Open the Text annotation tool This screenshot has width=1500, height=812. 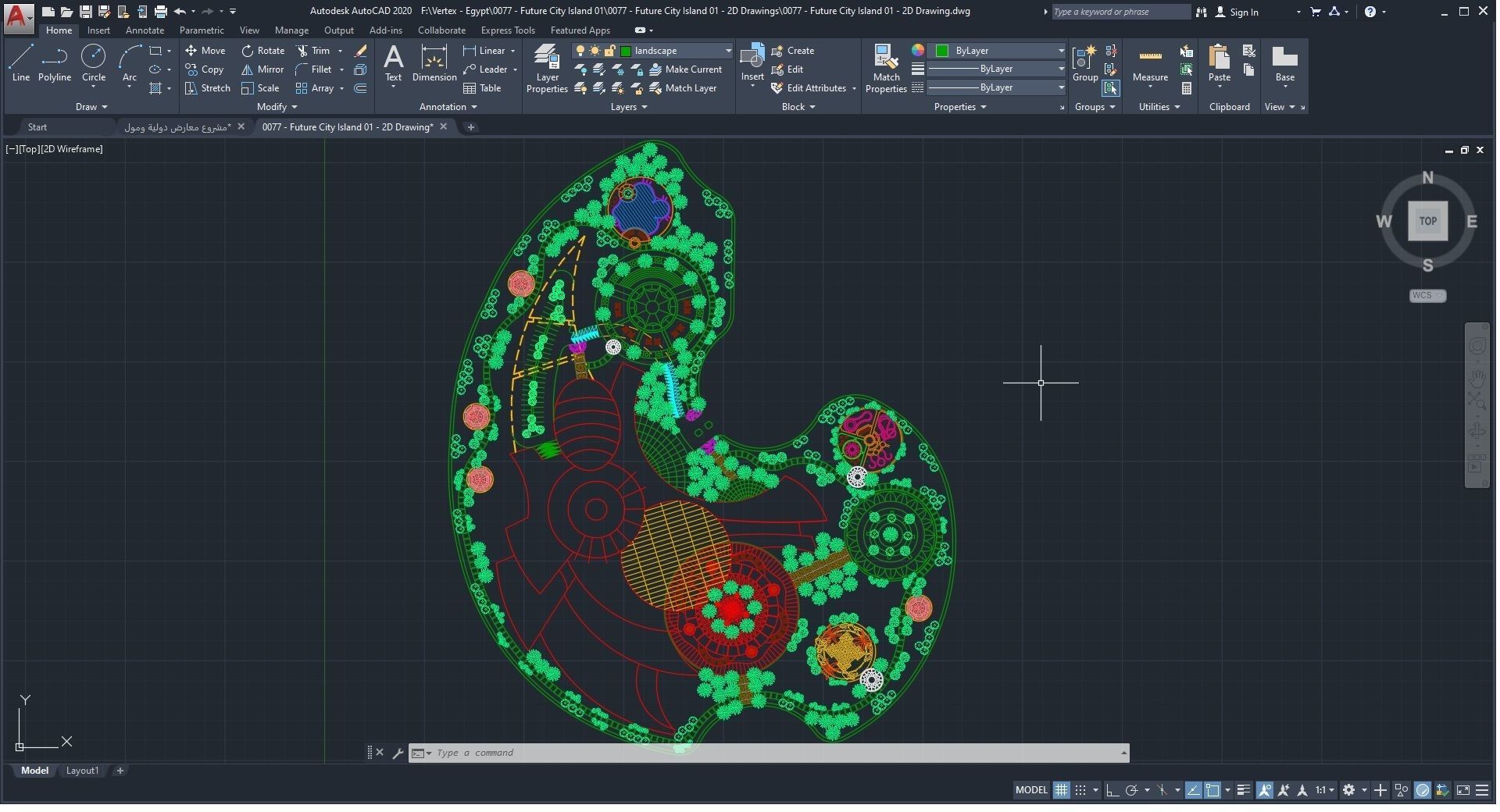[394, 63]
